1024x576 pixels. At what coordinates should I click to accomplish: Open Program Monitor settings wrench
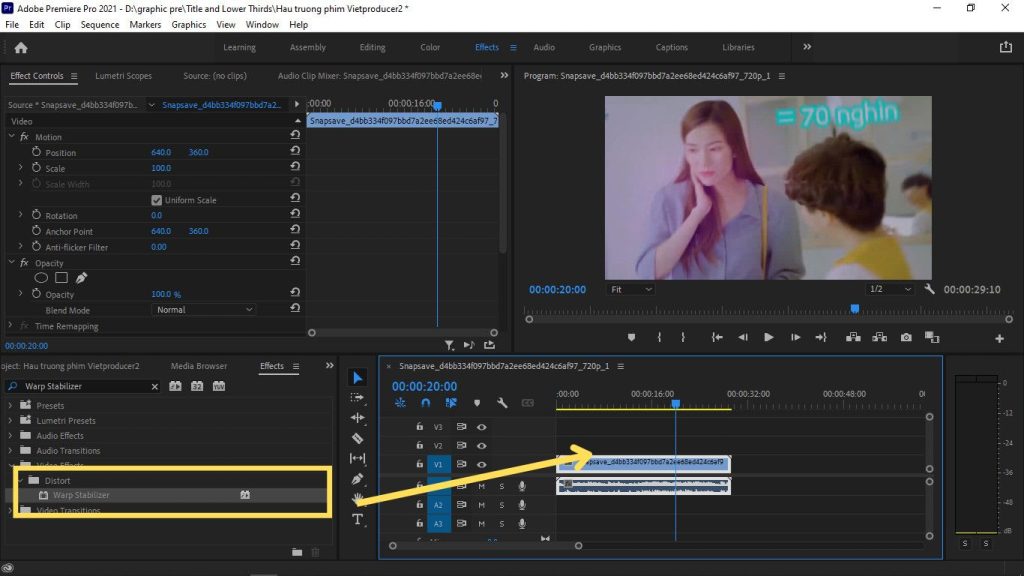pos(929,289)
